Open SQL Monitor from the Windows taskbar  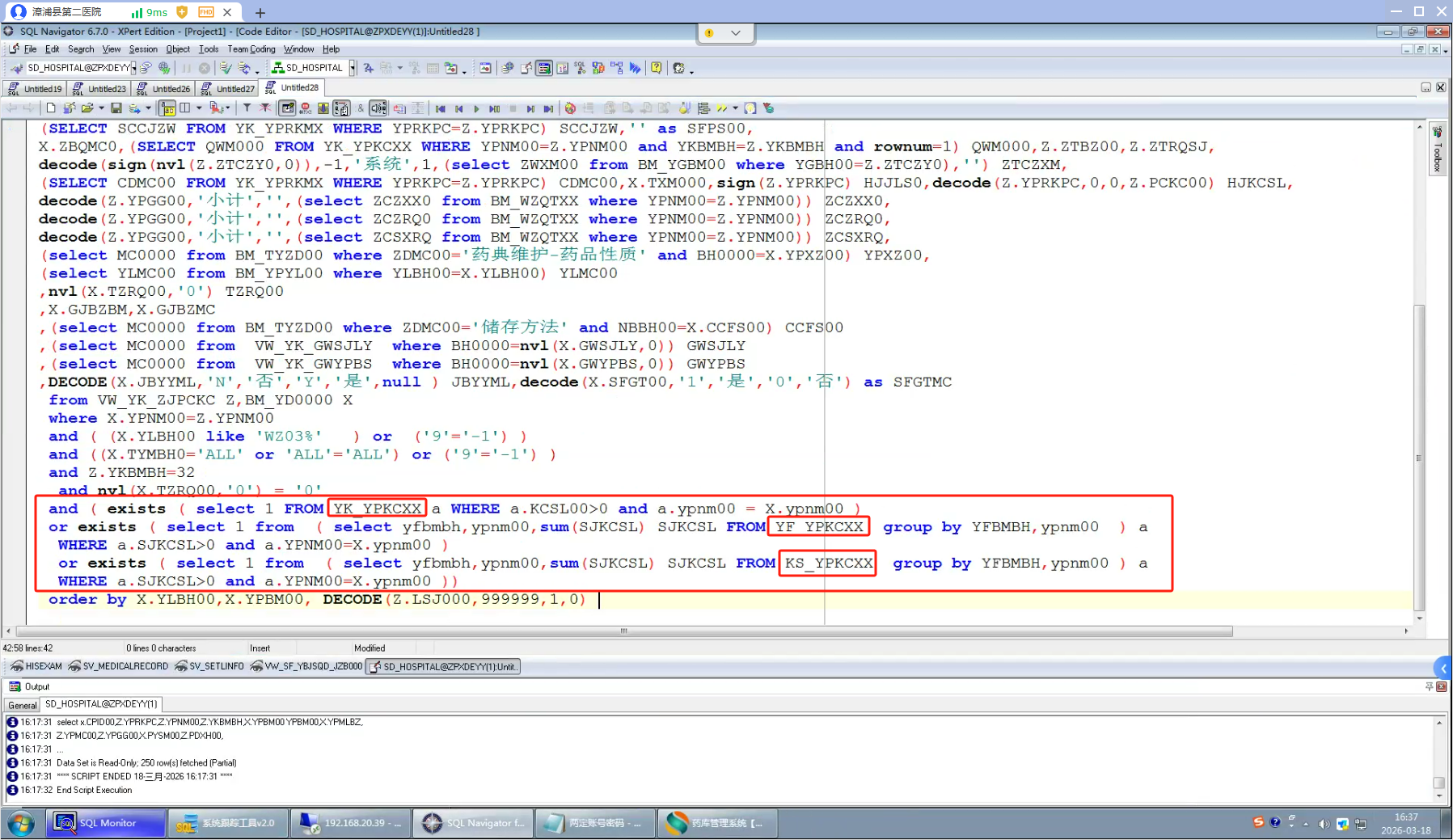point(106,823)
